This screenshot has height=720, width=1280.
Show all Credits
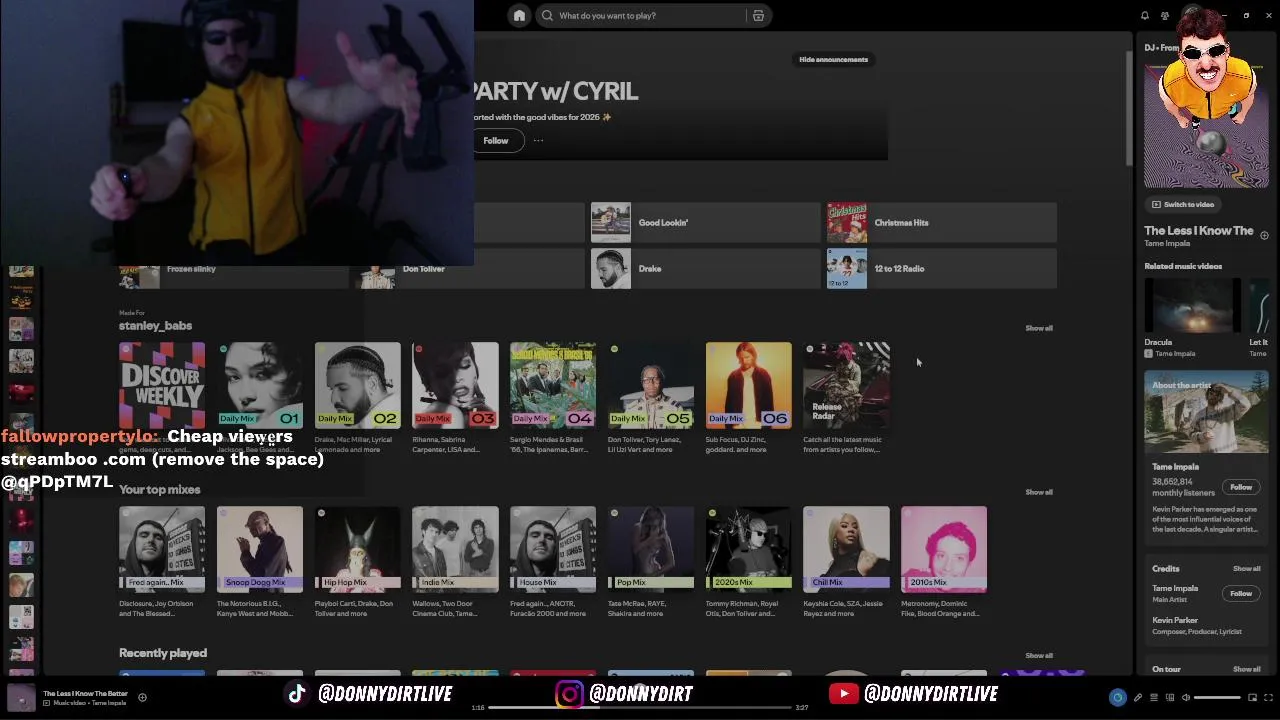(x=1246, y=569)
